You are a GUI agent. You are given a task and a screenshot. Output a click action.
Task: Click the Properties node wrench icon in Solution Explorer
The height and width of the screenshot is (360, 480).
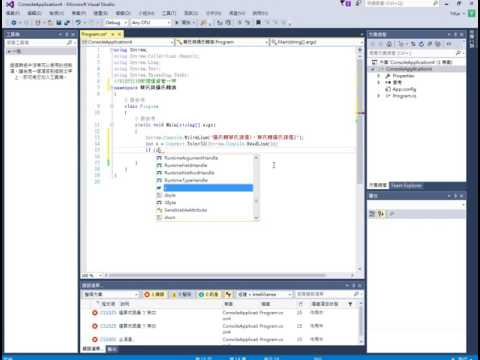click(x=388, y=76)
